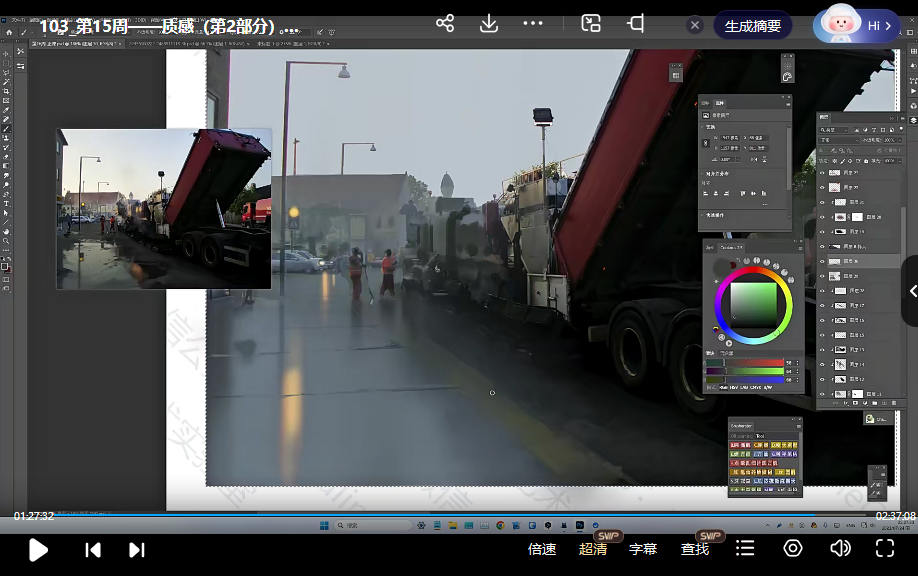
Task: Toggle subtitles with the 字幕 option
Action: click(x=643, y=549)
